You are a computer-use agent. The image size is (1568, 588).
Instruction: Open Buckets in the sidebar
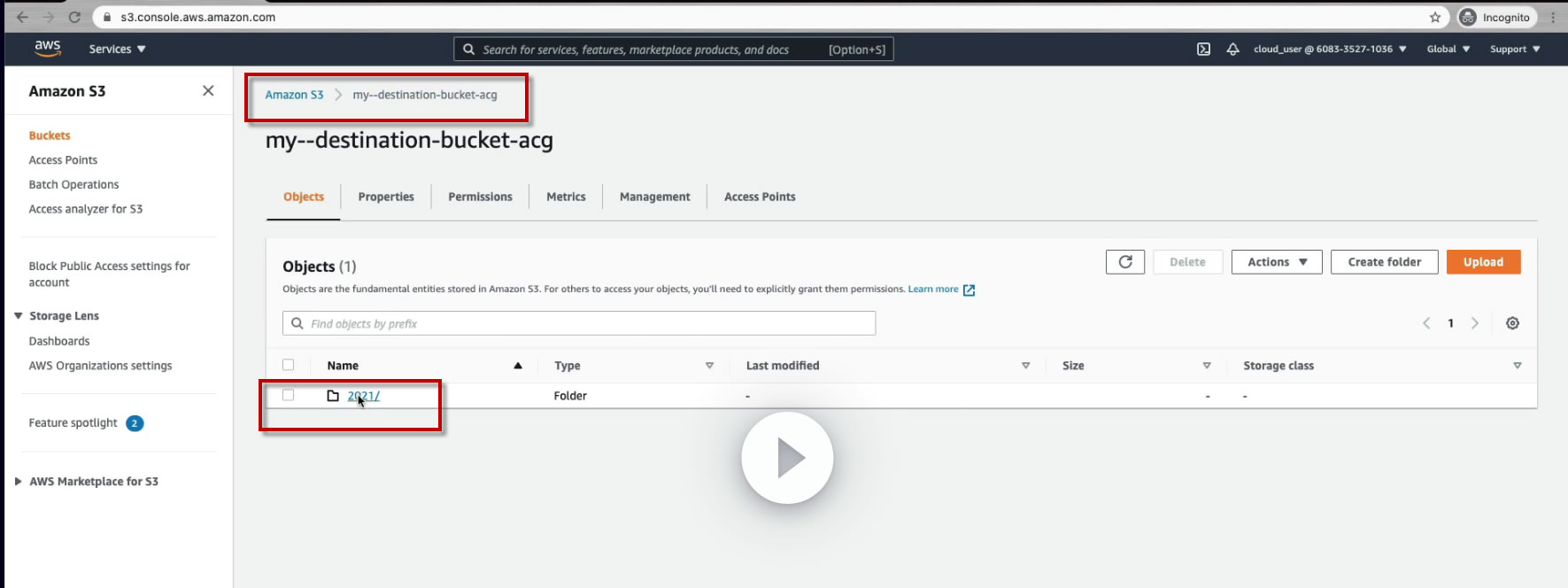[x=50, y=135]
